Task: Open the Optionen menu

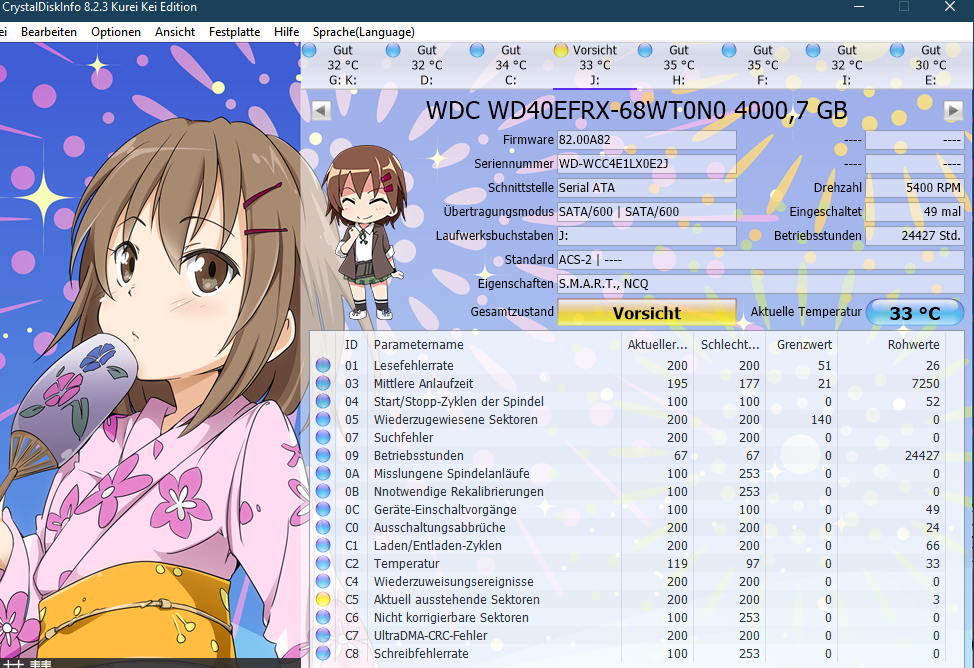Action: coord(116,32)
